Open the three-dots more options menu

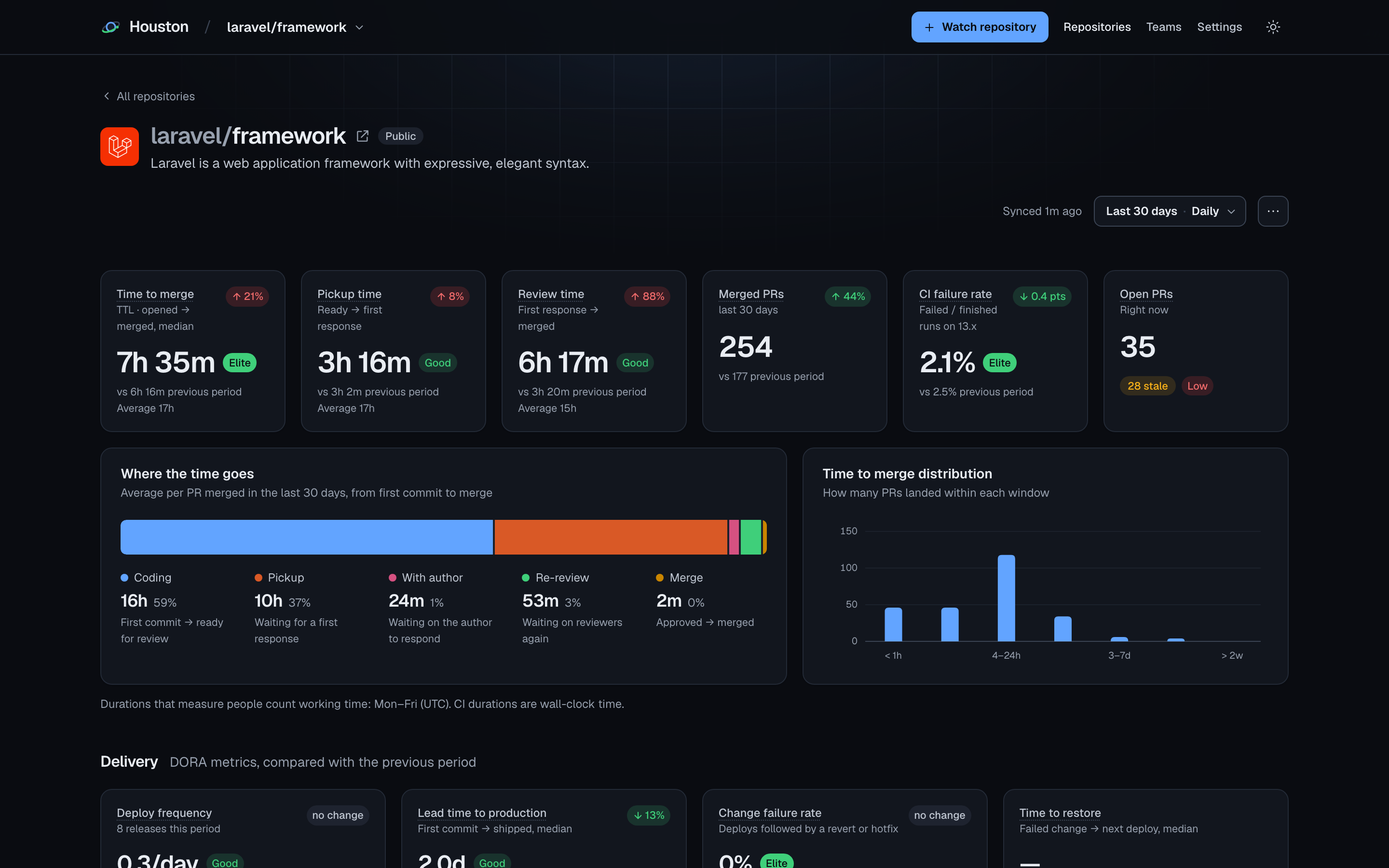pyautogui.click(x=1272, y=211)
